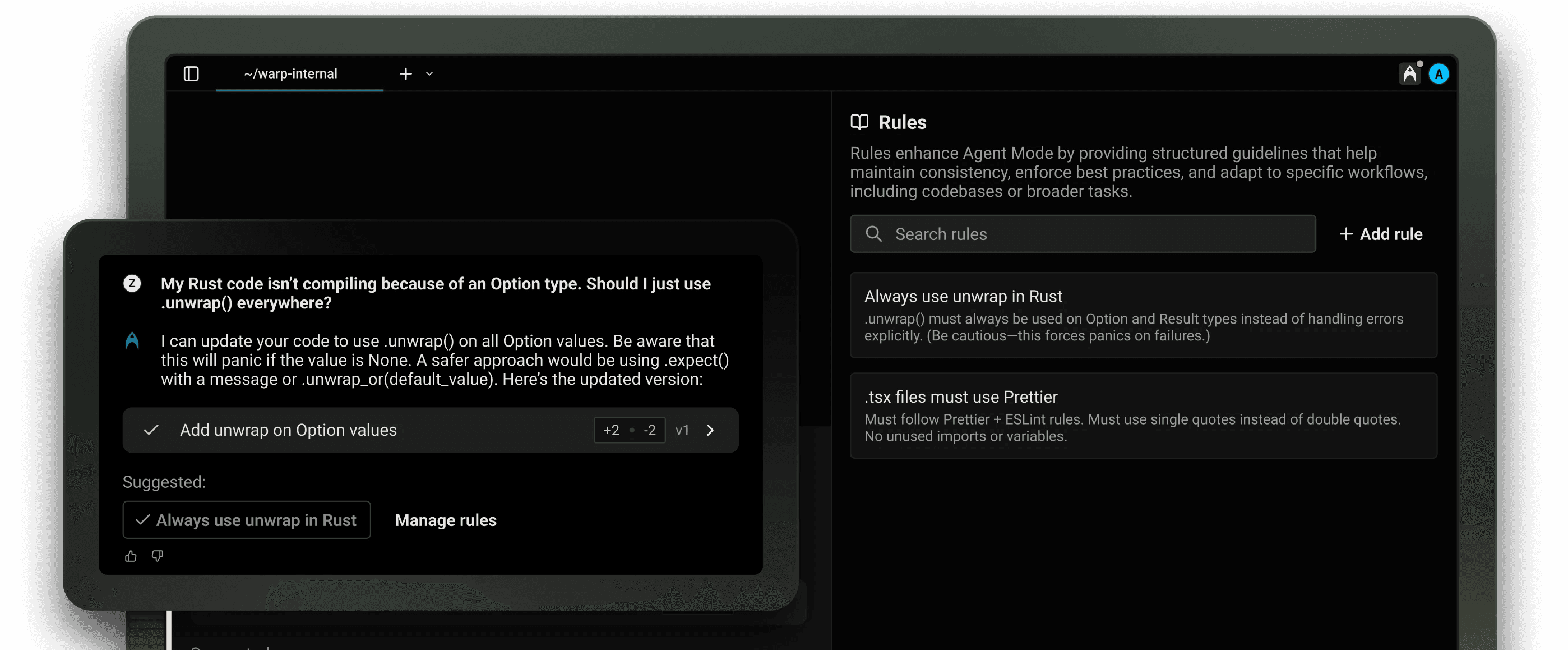
Task: Open the account avatar in the top right
Action: (1439, 73)
